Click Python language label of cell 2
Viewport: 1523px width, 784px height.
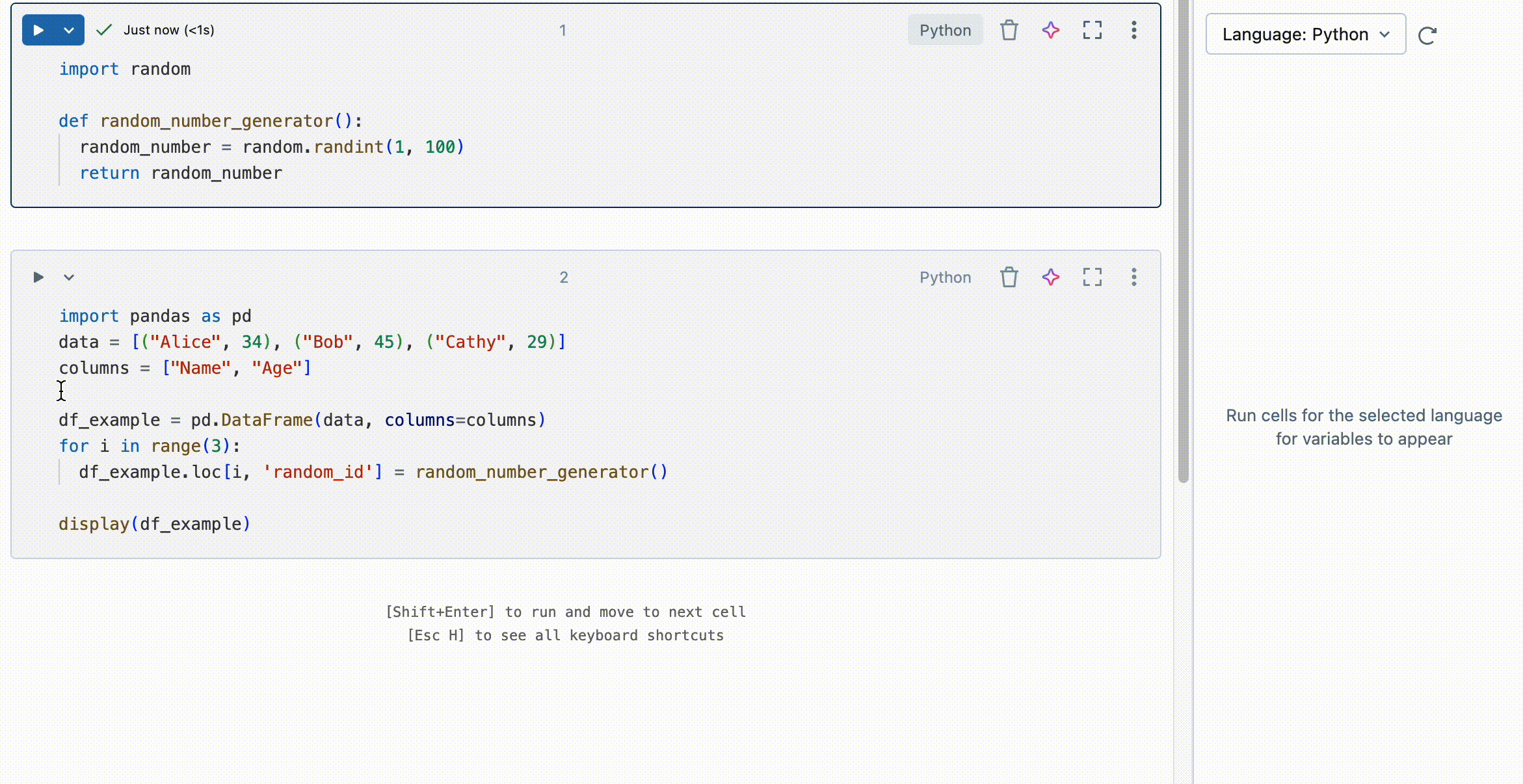[944, 277]
